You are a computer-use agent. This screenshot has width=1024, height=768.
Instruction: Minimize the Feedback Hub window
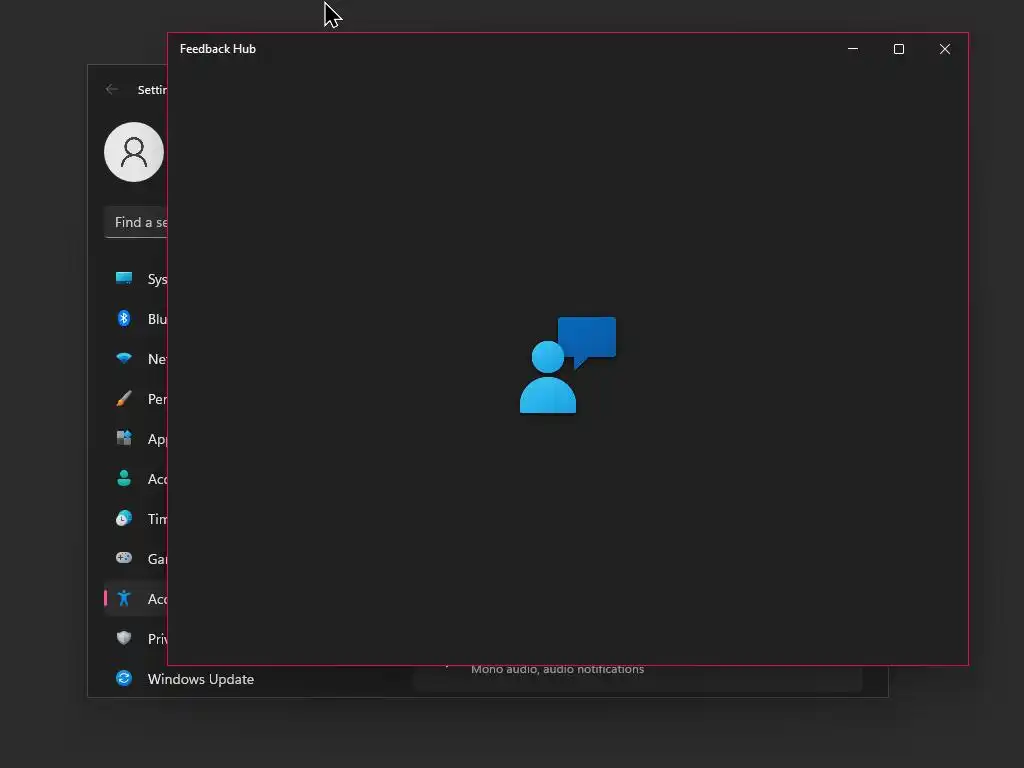click(852, 49)
